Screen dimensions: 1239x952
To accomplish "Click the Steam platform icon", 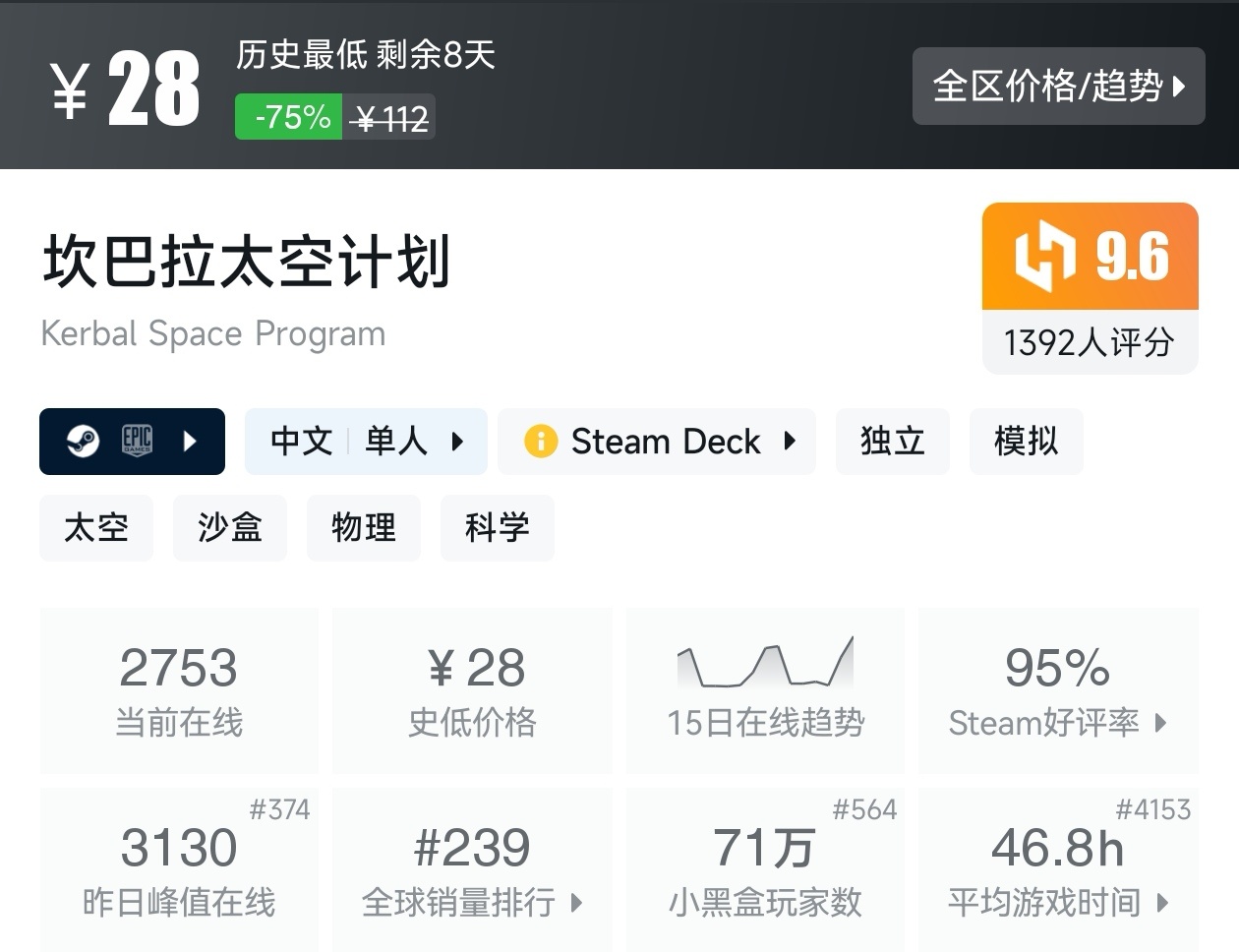I will coord(83,442).
